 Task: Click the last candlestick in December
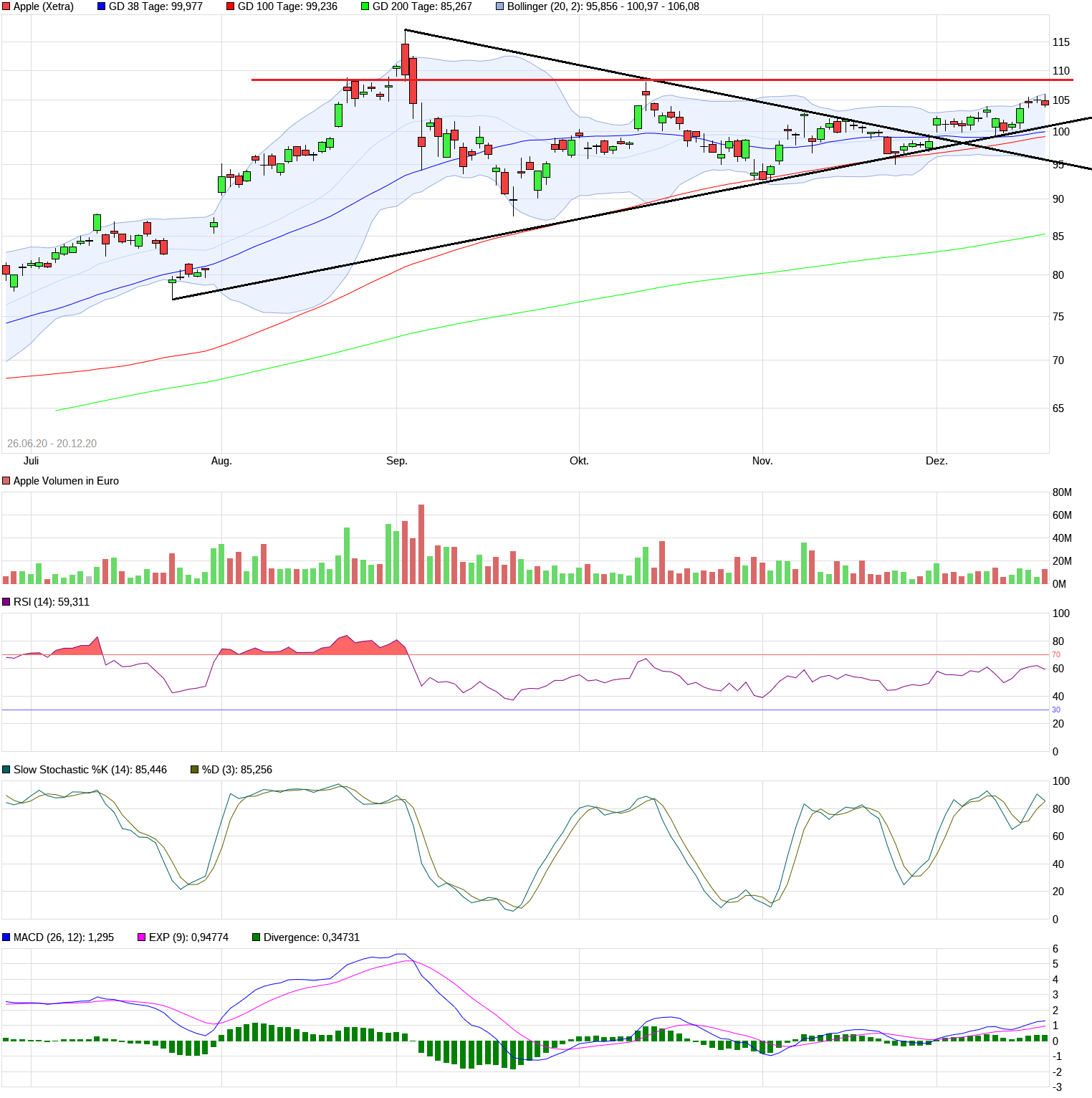tap(1045, 102)
